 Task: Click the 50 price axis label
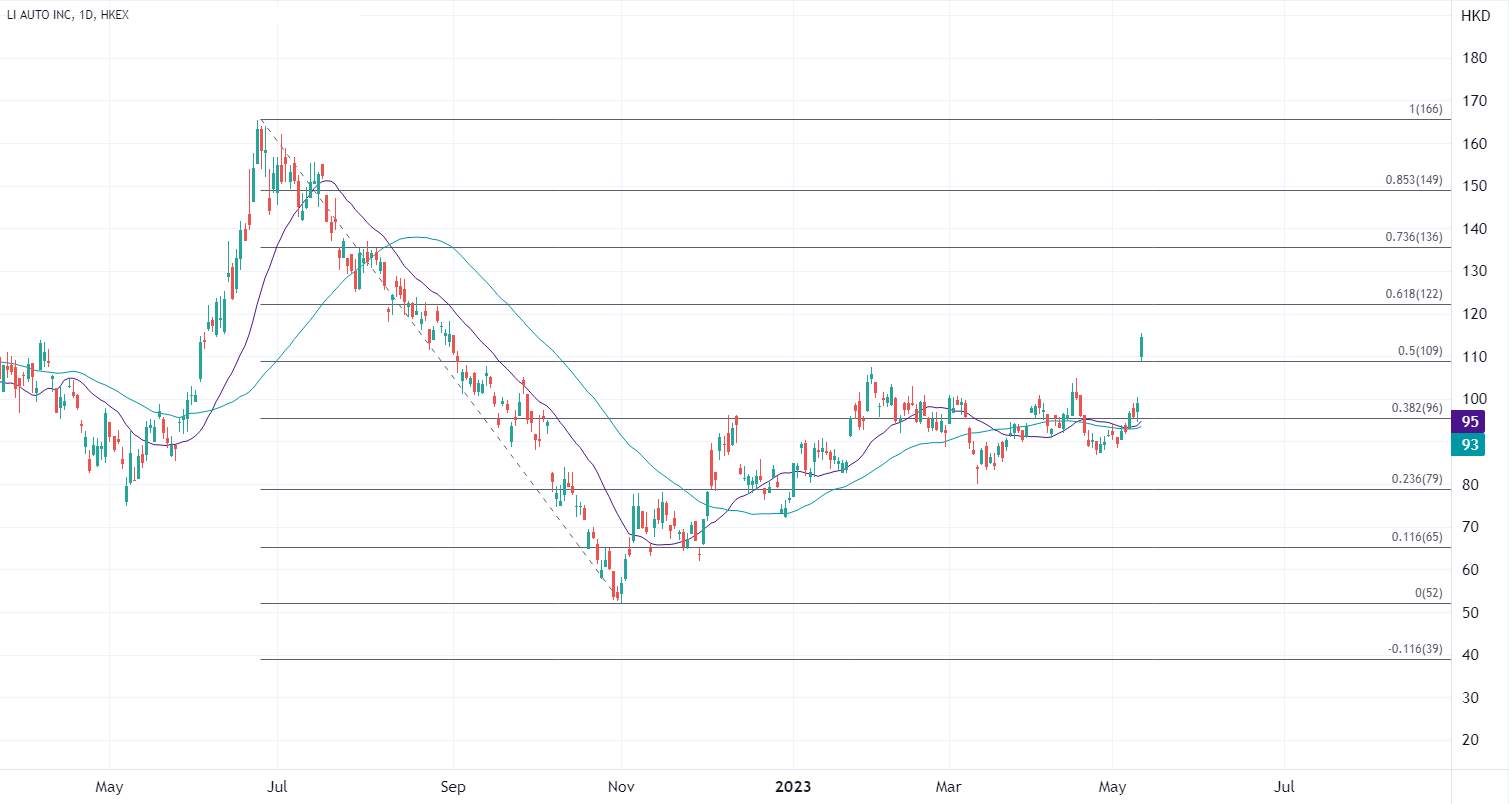[x=1470, y=613]
